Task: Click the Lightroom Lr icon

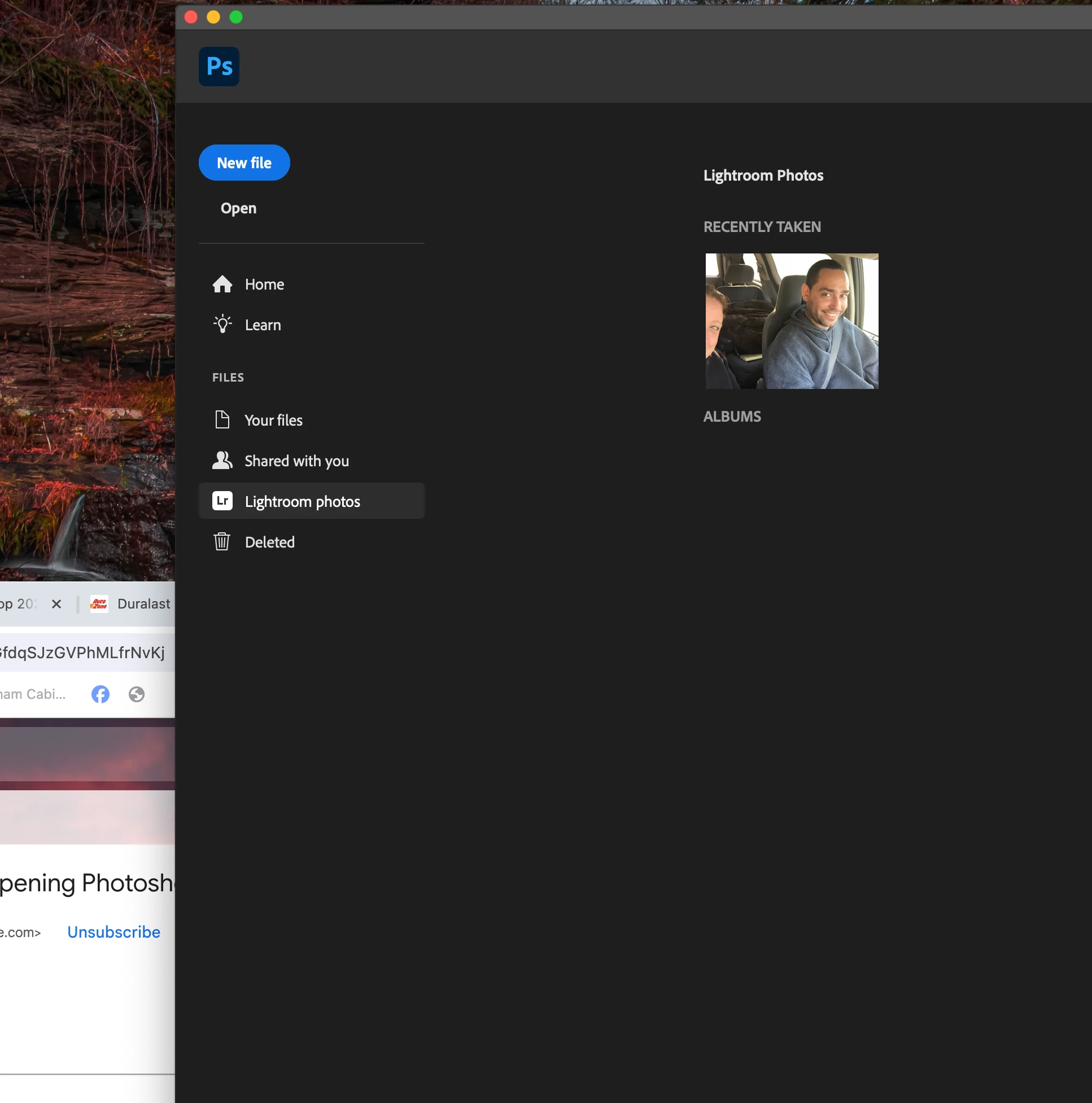Action: coord(222,501)
